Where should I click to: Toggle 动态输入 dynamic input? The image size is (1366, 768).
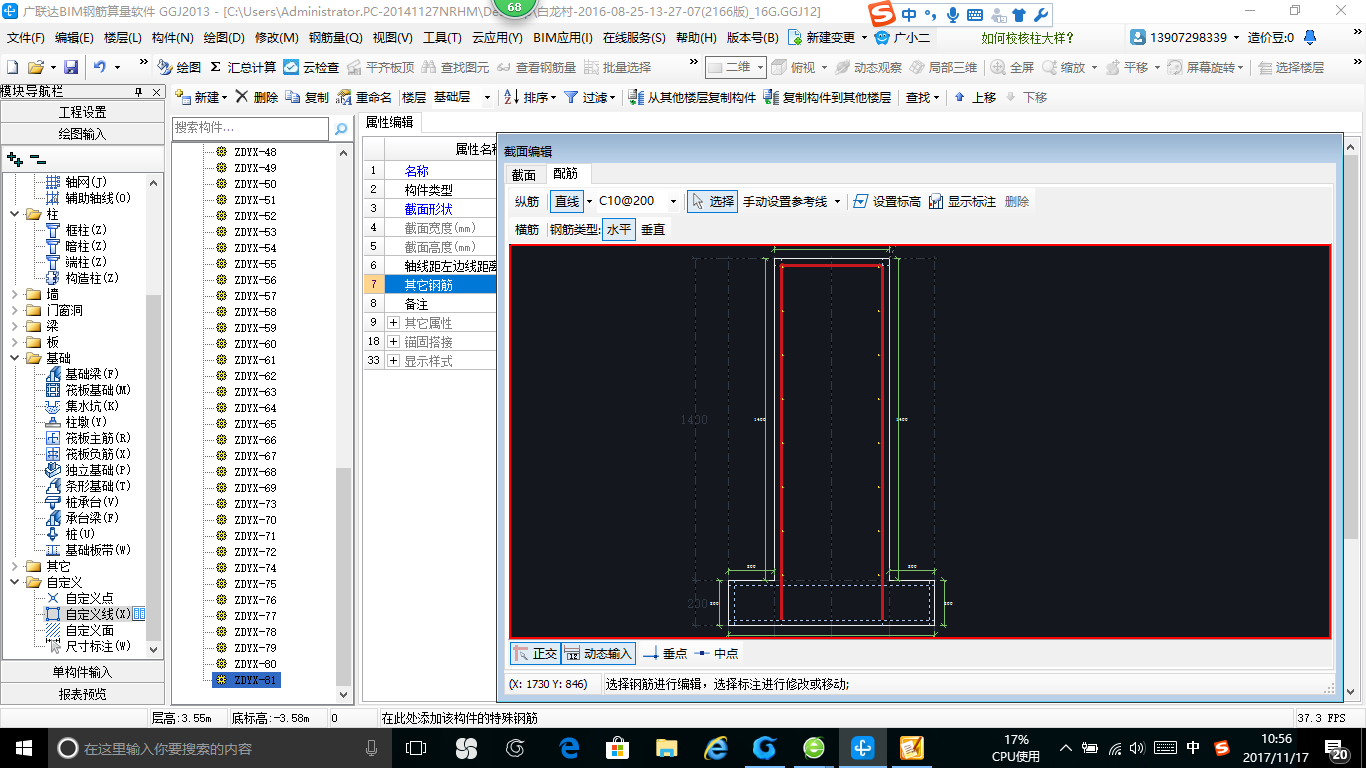click(x=599, y=653)
